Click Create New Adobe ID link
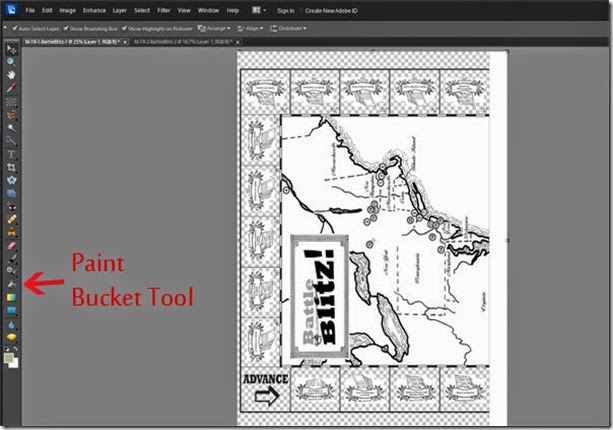 tap(331, 11)
